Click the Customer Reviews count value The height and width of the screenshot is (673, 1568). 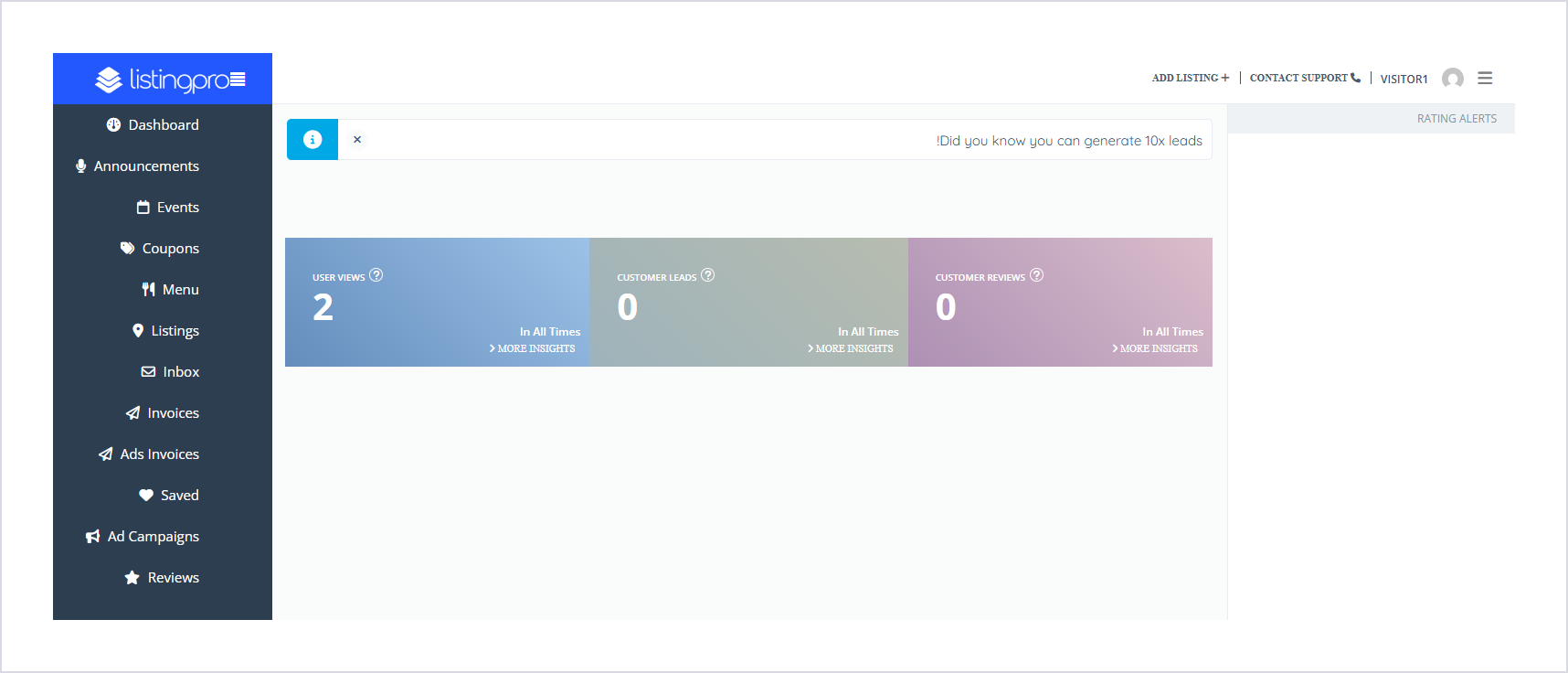(x=946, y=307)
